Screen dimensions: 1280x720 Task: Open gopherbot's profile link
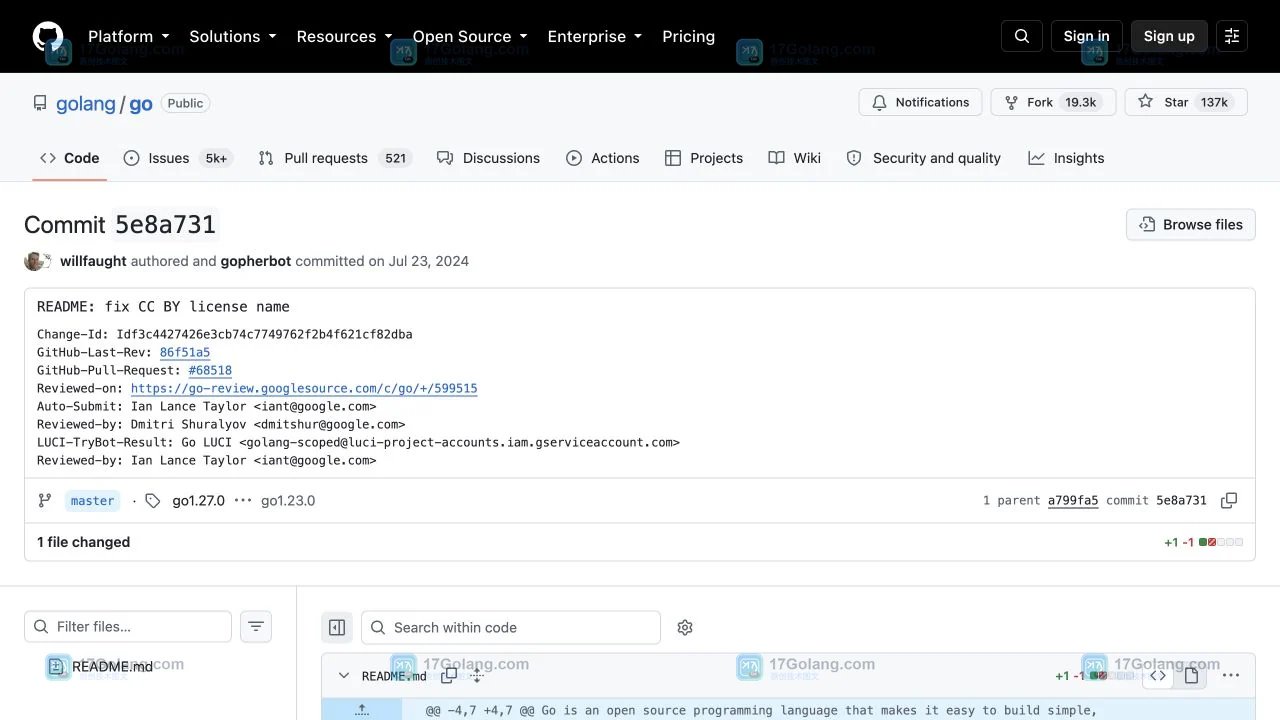point(256,261)
